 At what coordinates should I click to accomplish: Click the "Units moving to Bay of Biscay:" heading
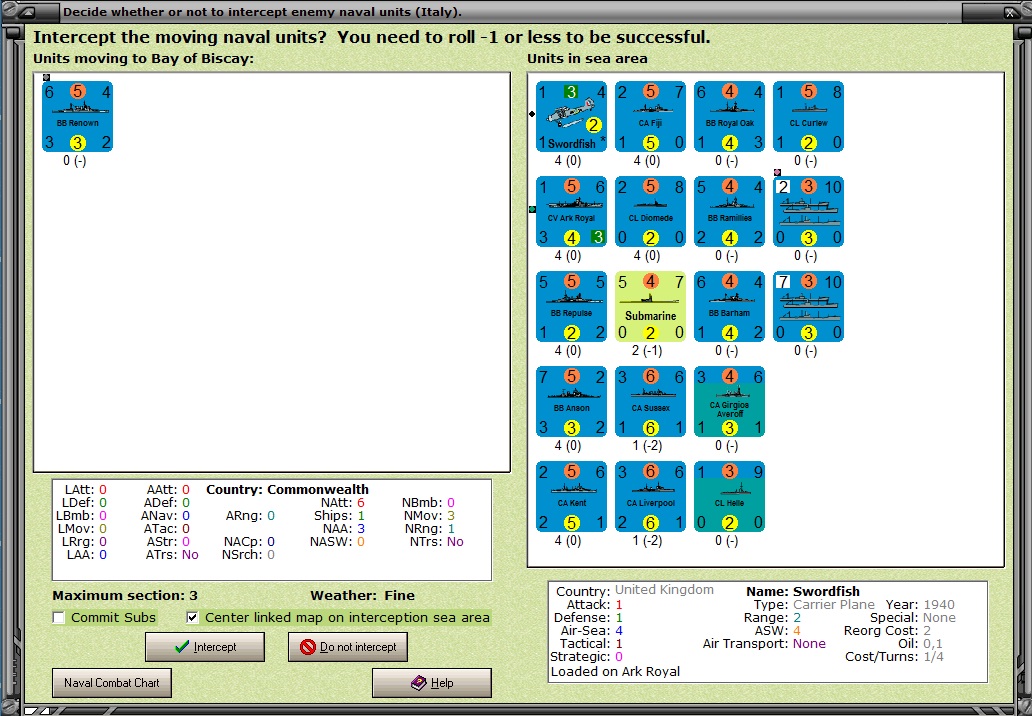click(143, 59)
